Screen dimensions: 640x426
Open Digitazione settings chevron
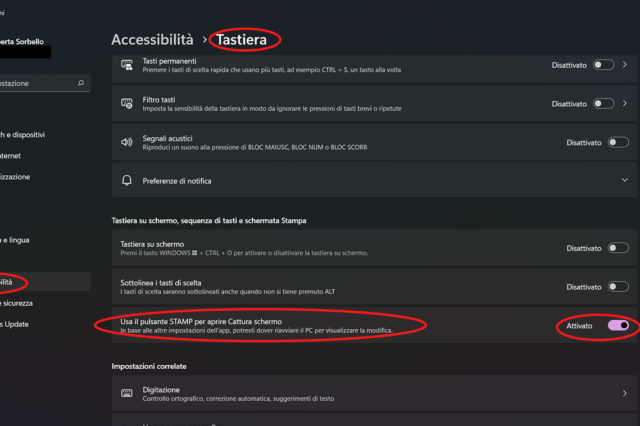tap(625, 394)
